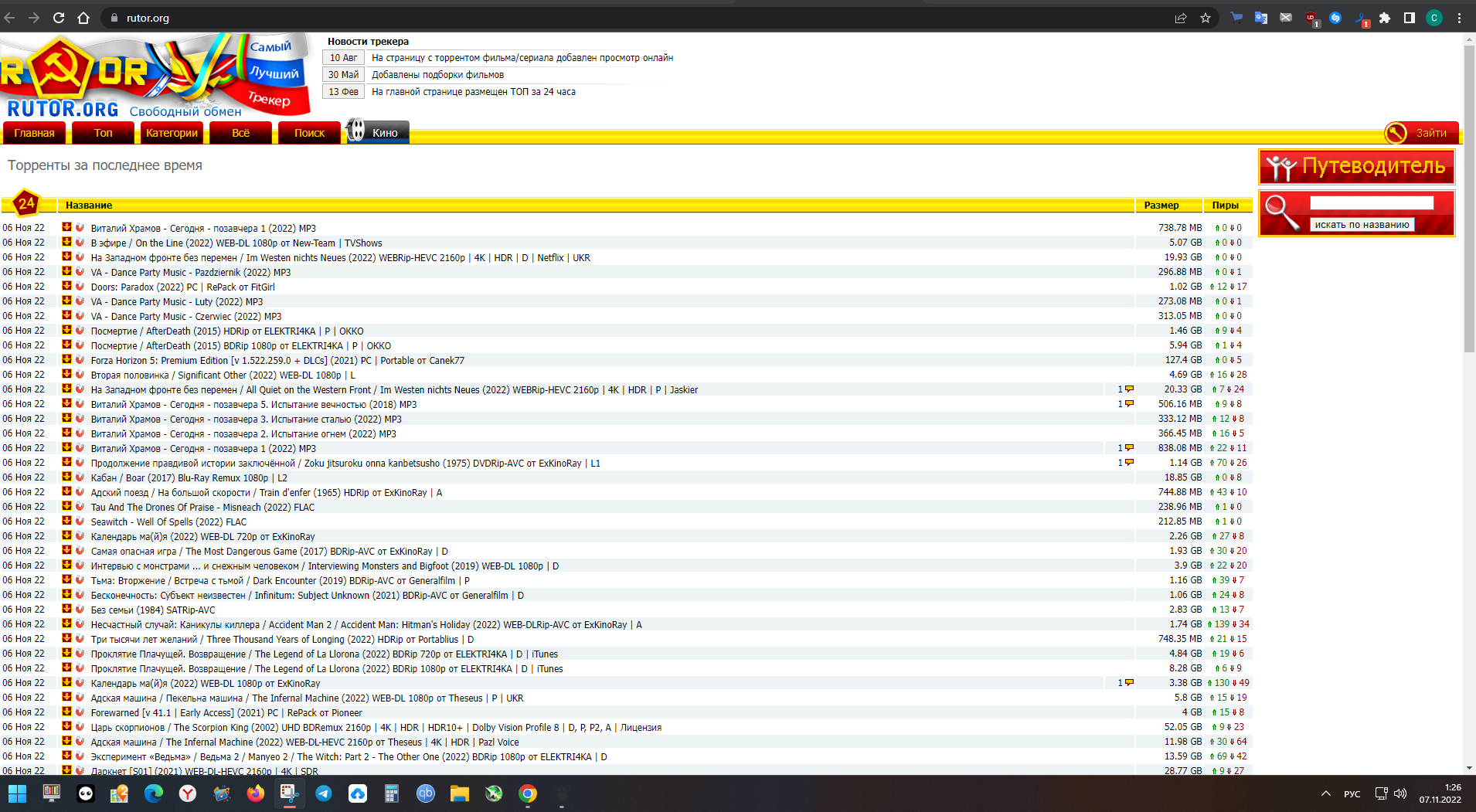This screenshot has width=1476, height=812.
Task: Open the Категории menu tab
Action: pyautogui.click(x=172, y=133)
